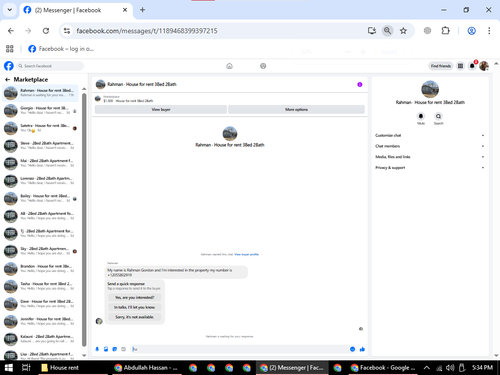Open the Chrome extensions puzzle icon
Viewport: 500px width, 375px height.
(445, 31)
